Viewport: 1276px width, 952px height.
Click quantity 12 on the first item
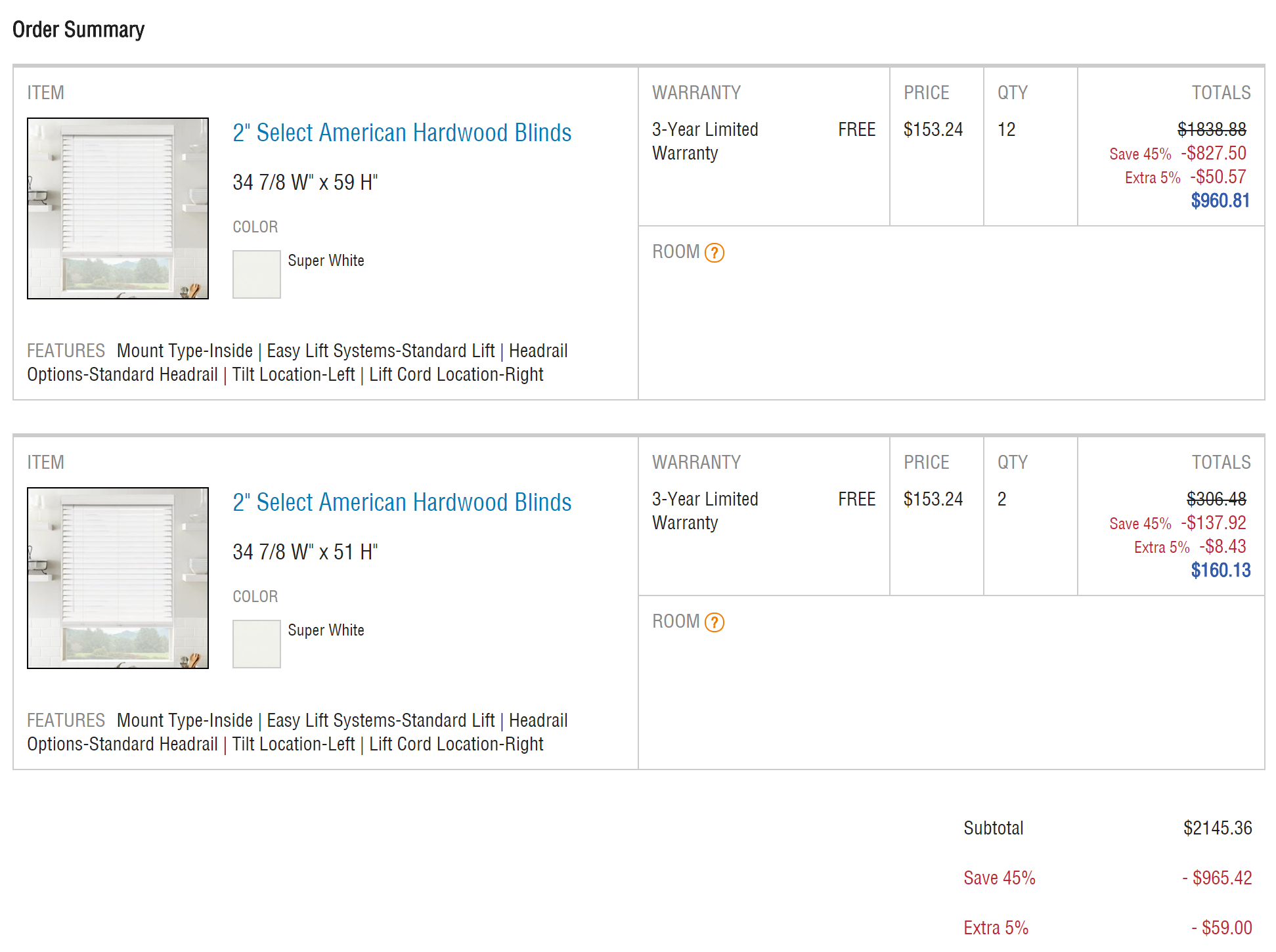click(x=1006, y=129)
